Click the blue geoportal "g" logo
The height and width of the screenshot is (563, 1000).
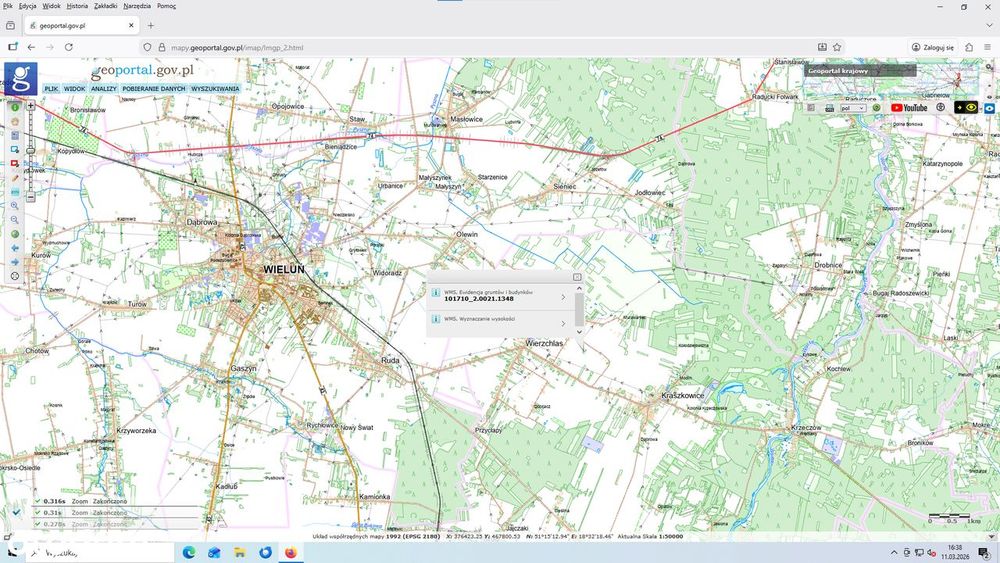pyautogui.click(x=21, y=78)
